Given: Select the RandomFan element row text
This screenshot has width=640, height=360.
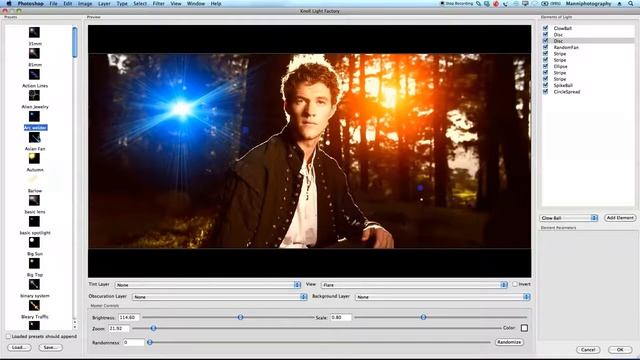Looking at the screenshot, I should 566,47.
